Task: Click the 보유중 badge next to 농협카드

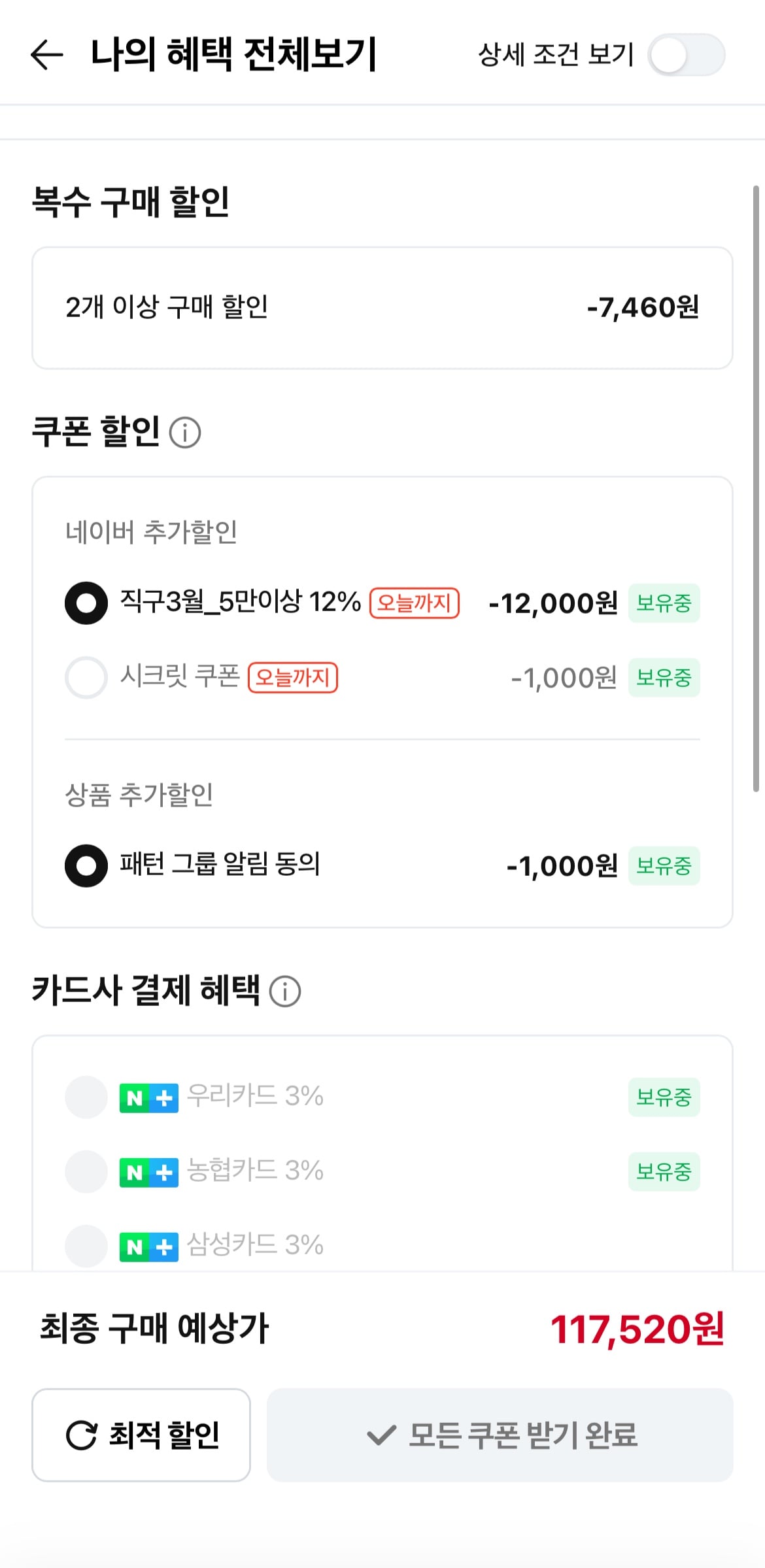Action: 664,1171
